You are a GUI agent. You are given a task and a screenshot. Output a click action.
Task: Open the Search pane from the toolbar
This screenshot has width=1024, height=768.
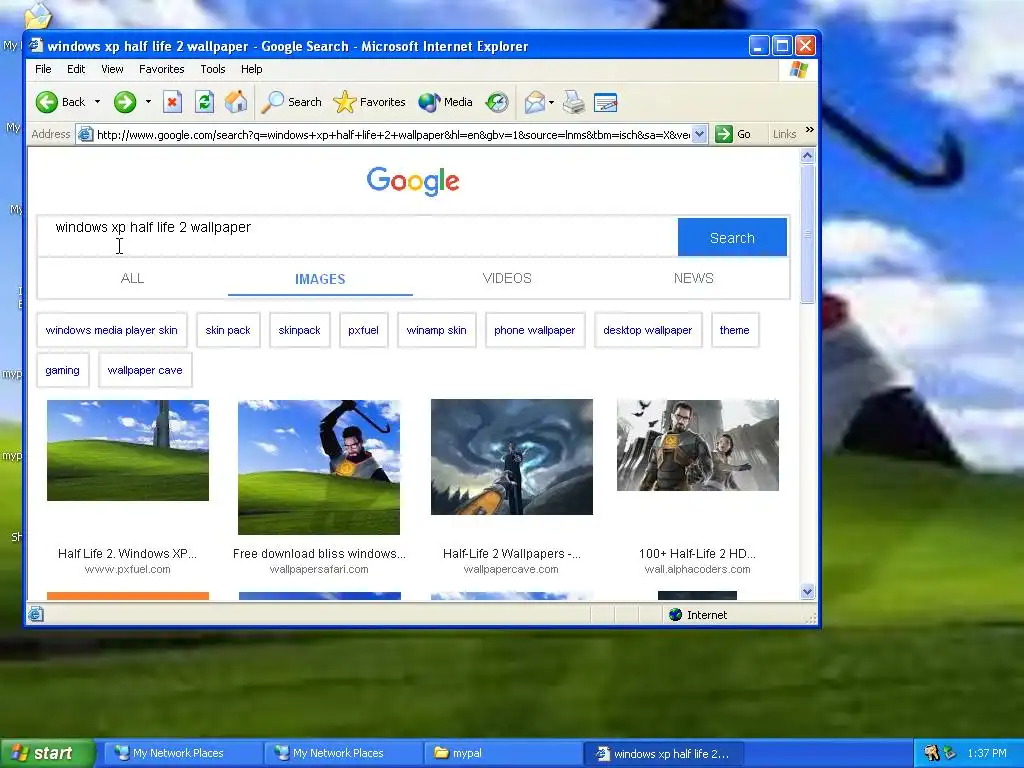point(291,102)
